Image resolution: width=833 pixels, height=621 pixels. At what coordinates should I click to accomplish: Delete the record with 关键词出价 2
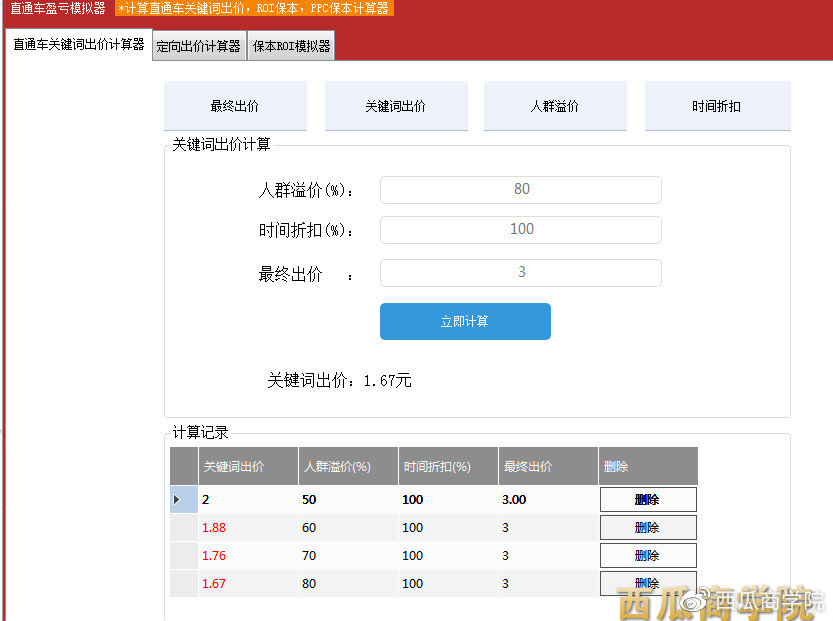coord(646,498)
